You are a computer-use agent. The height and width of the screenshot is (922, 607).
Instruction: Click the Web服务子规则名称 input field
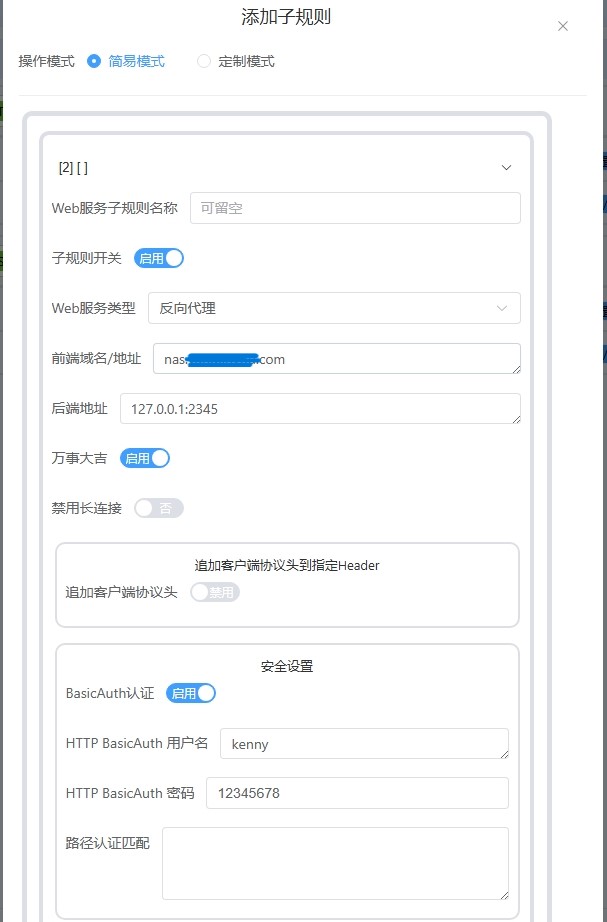point(355,208)
